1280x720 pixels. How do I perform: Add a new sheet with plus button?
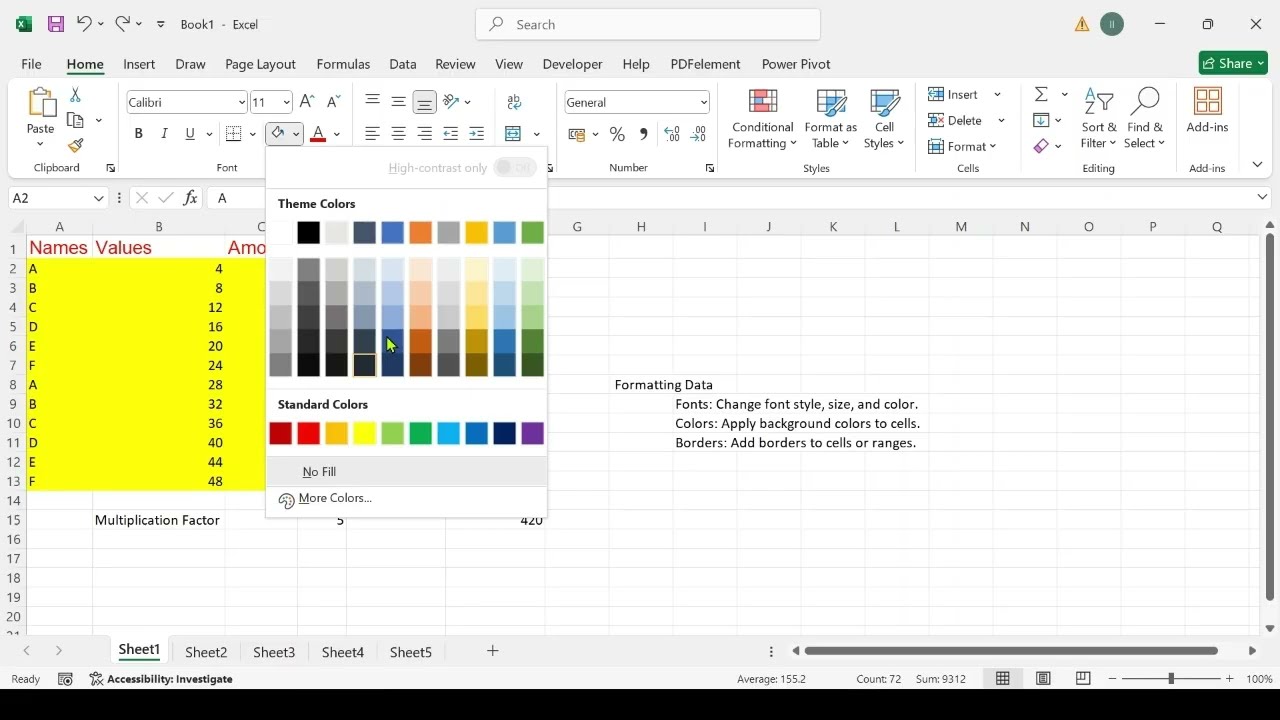(x=492, y=651)
